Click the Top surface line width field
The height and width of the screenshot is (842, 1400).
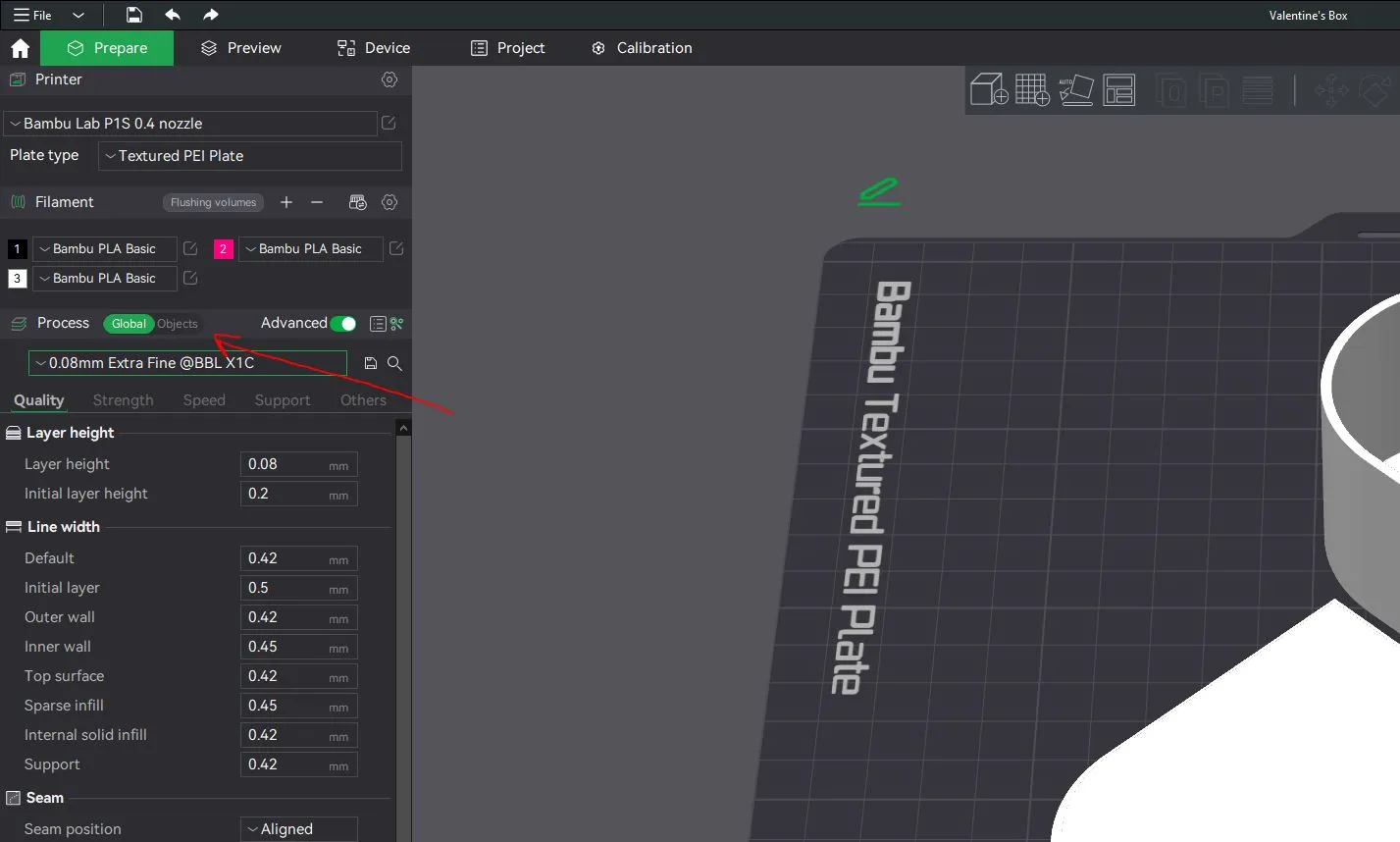click(x=299, y=676)
